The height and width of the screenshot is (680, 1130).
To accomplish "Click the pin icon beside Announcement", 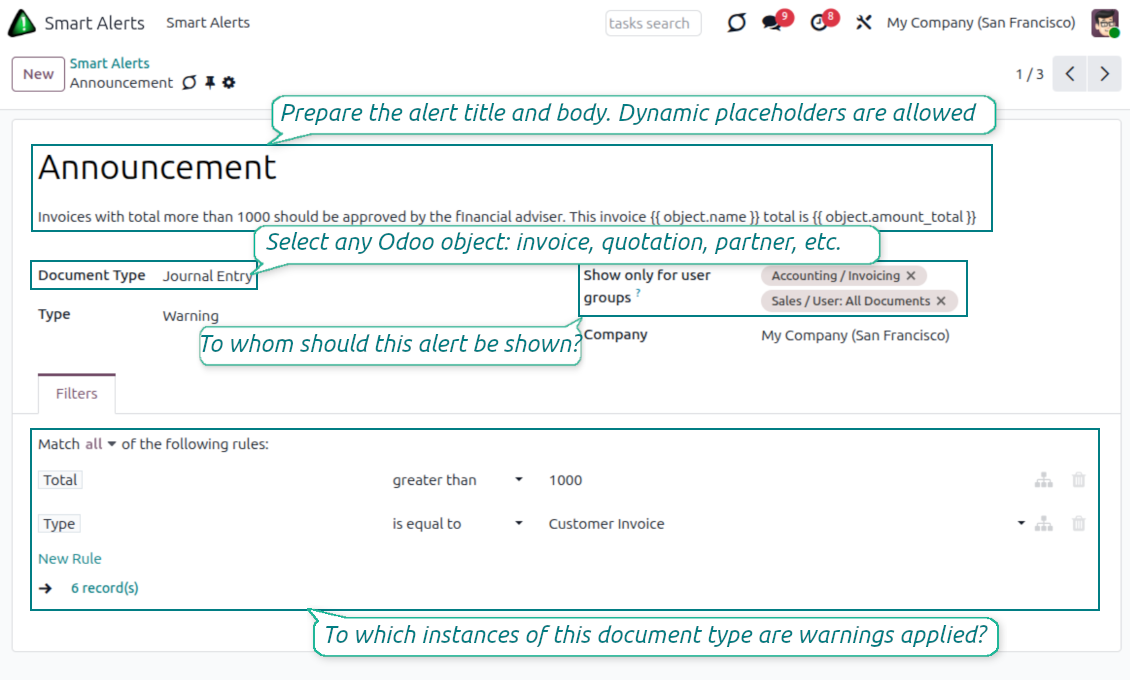I will tap(210, 83).
